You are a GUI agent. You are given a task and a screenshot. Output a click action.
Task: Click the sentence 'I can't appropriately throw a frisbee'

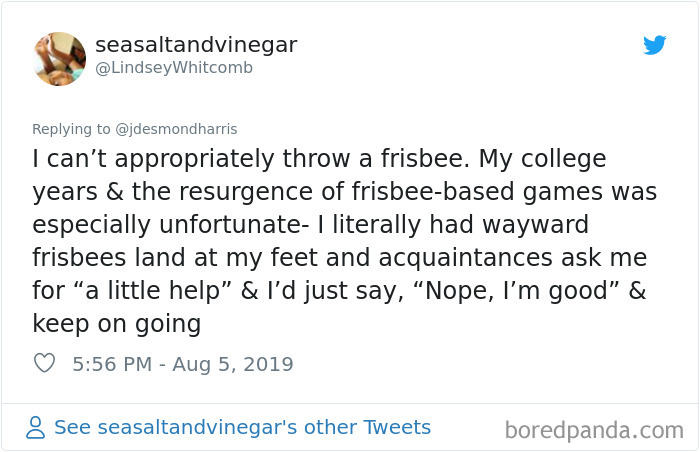coord(240,160)
